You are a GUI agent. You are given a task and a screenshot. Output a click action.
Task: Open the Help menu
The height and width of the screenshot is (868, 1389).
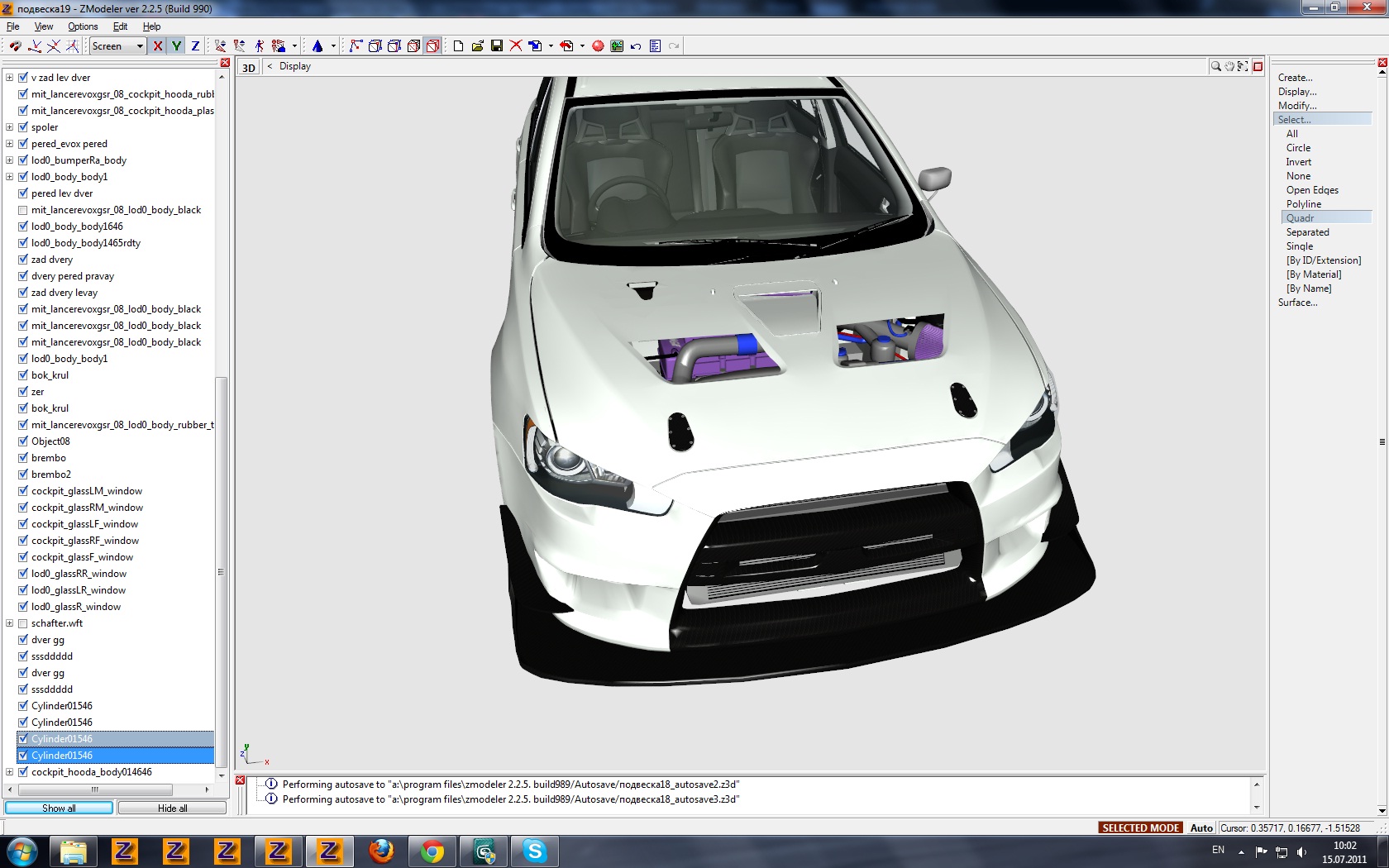(x=151, y=26)
